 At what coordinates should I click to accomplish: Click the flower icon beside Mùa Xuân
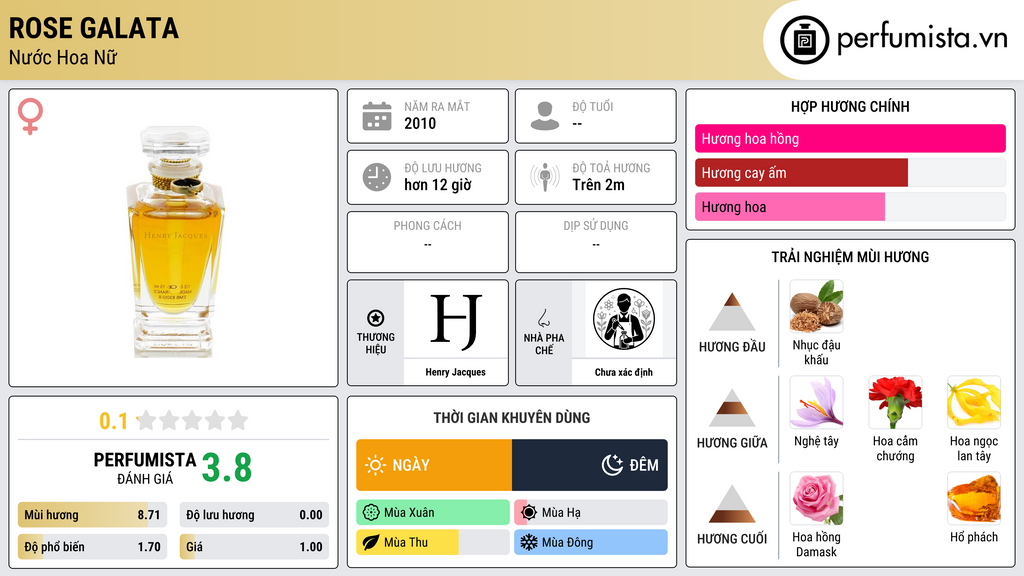click(x=371, y=513)
